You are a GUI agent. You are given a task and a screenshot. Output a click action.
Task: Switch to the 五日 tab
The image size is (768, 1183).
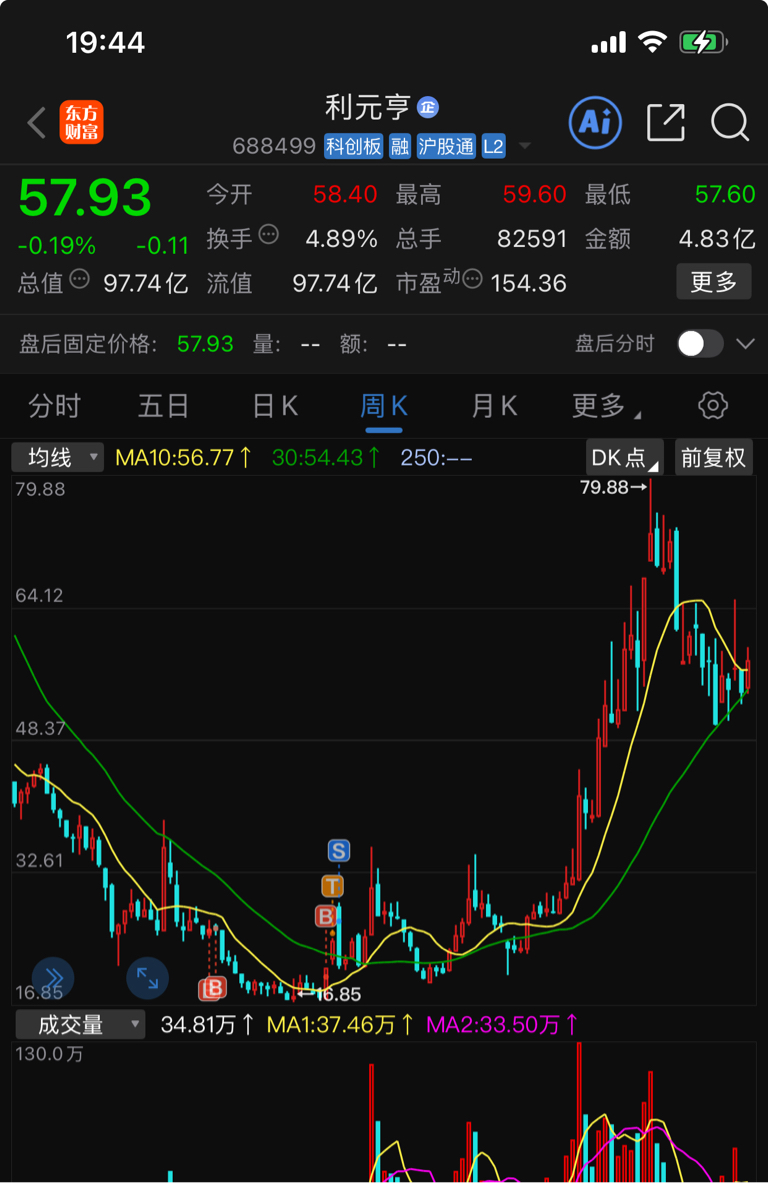(x=163, y=406)
